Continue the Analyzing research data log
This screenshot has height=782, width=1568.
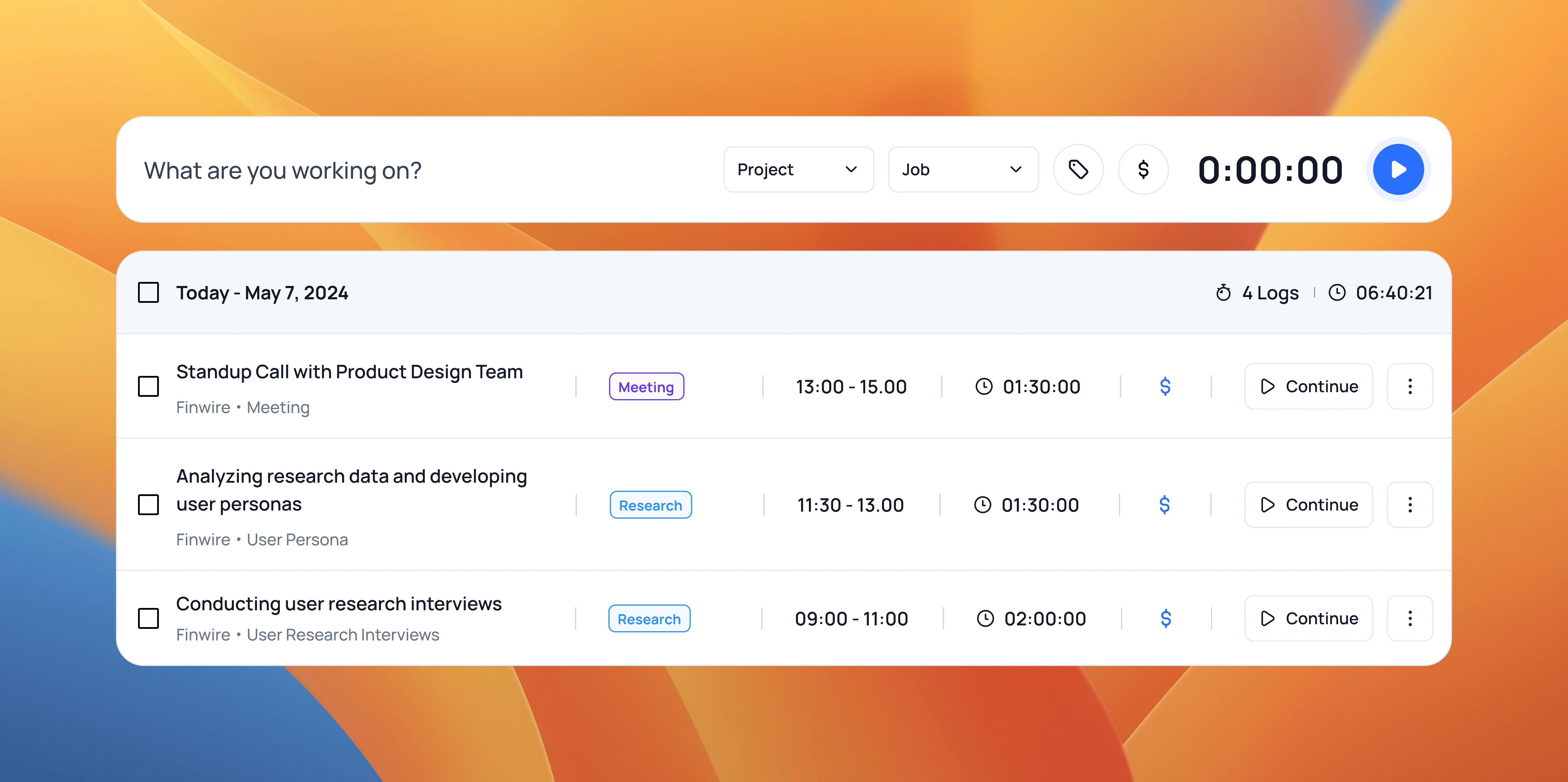click(1309, 504)
